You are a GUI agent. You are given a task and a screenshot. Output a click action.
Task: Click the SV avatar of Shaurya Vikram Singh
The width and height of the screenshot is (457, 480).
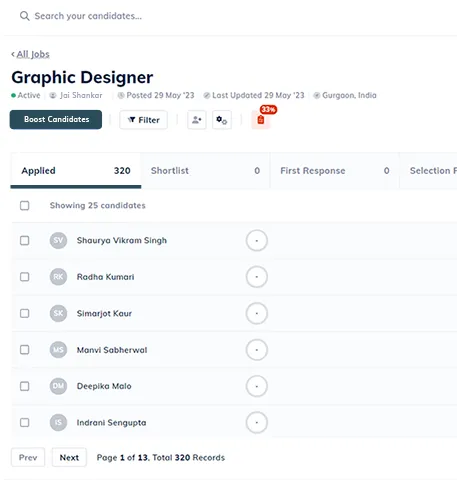pyautogui.click(x=58, y=240)
